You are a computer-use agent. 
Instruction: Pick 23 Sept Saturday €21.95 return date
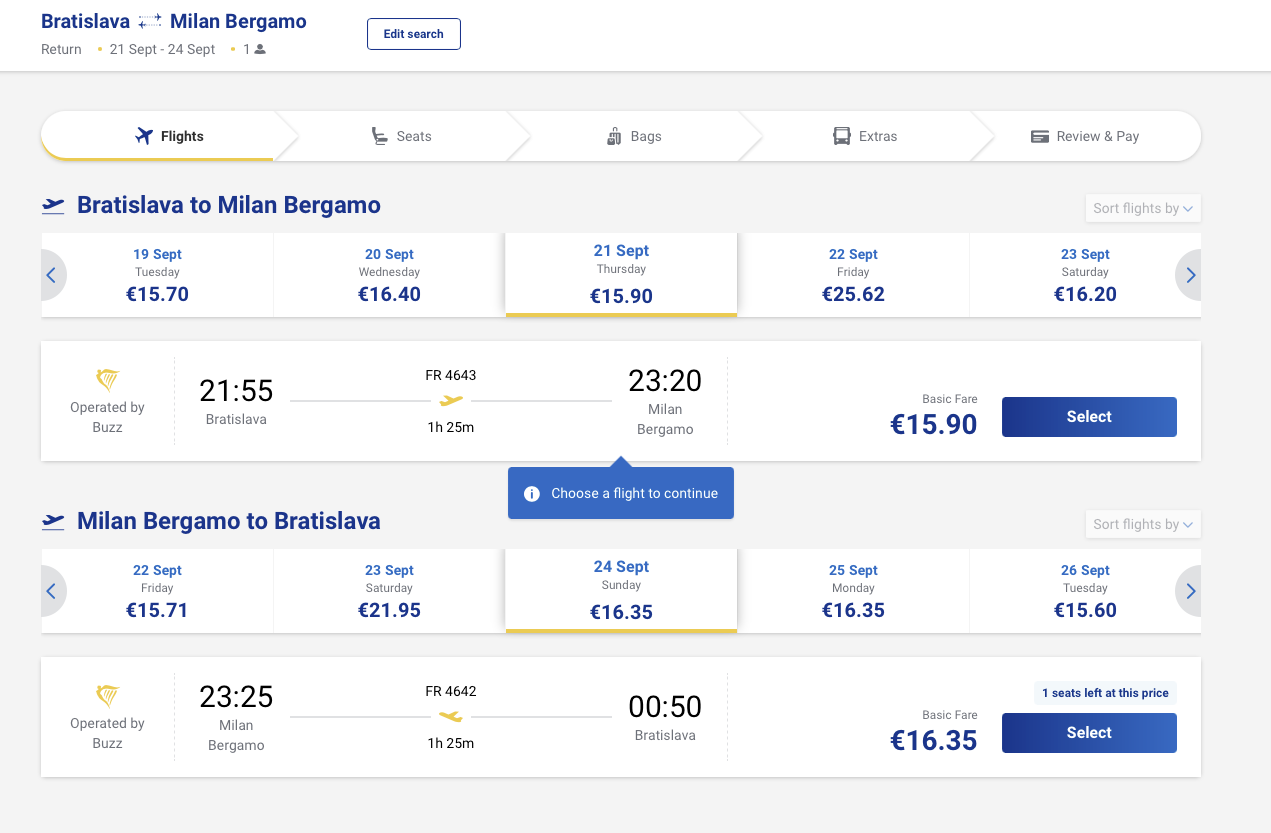click(x=389, y=591)
